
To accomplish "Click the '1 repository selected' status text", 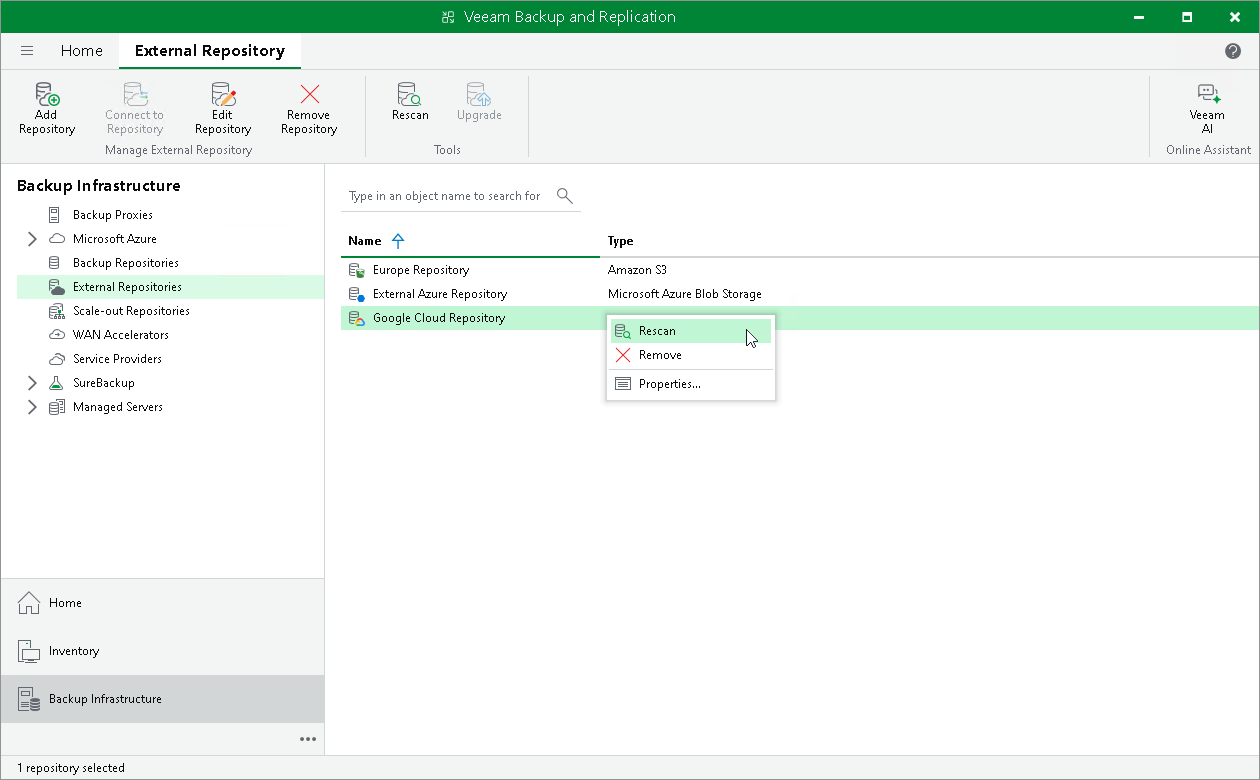I will (x=71, y=768).
